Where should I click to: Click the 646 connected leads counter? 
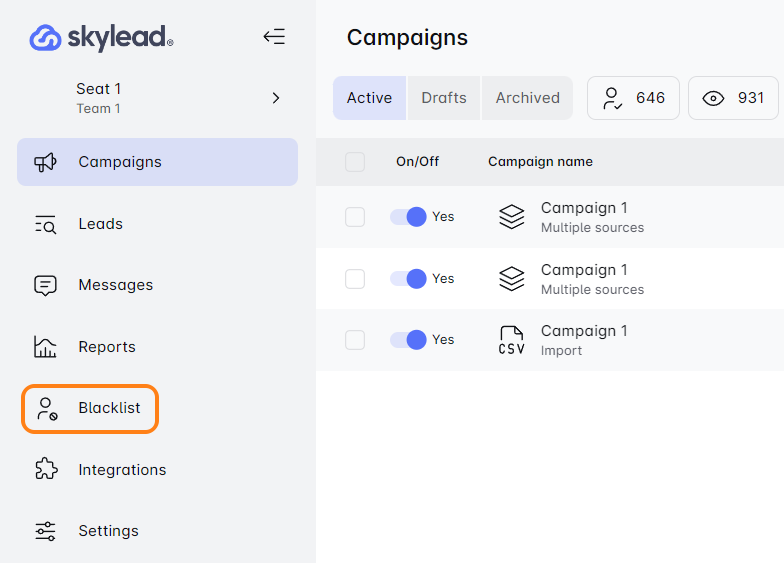coord(633,98)
